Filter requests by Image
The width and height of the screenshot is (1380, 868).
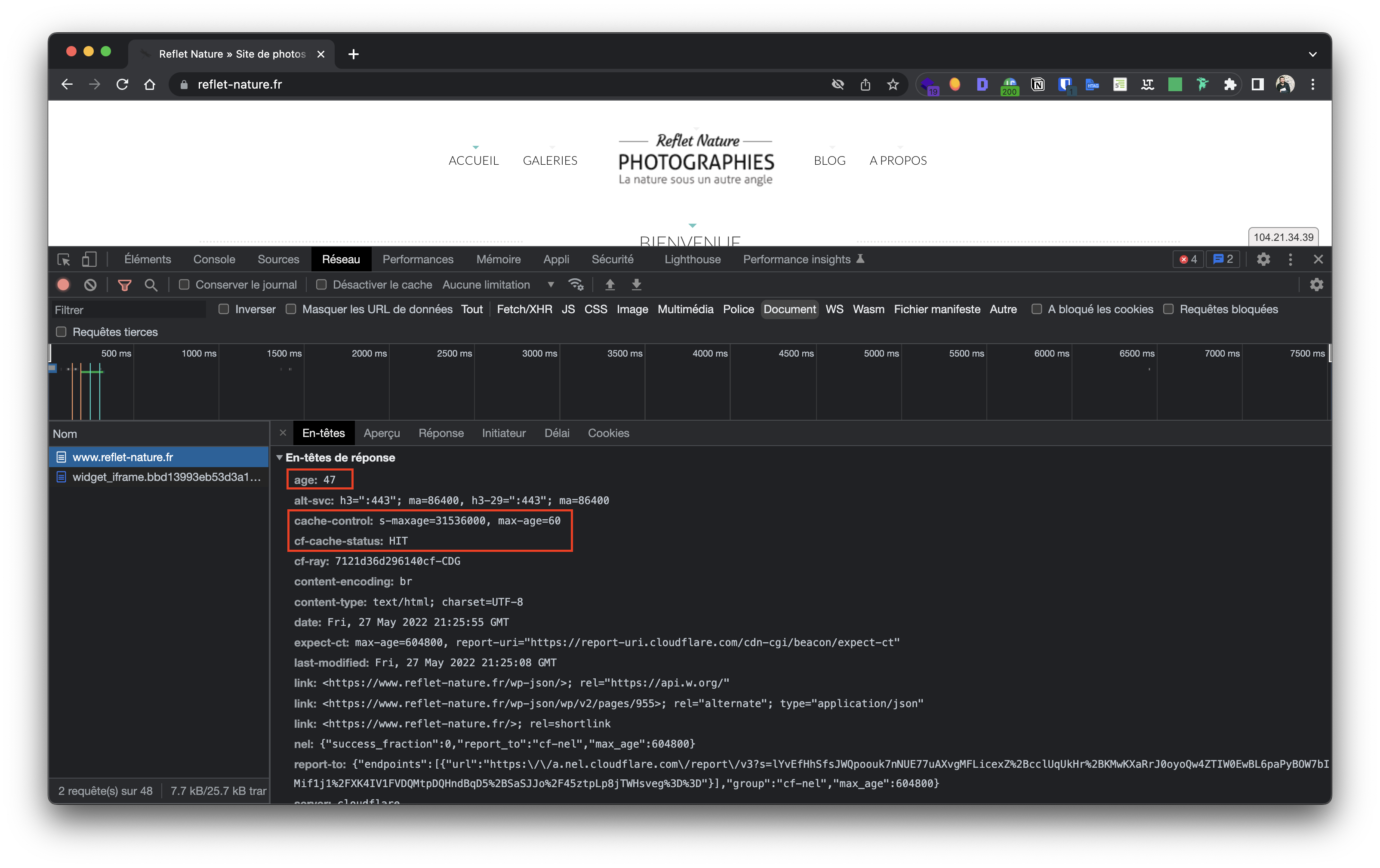632,309
